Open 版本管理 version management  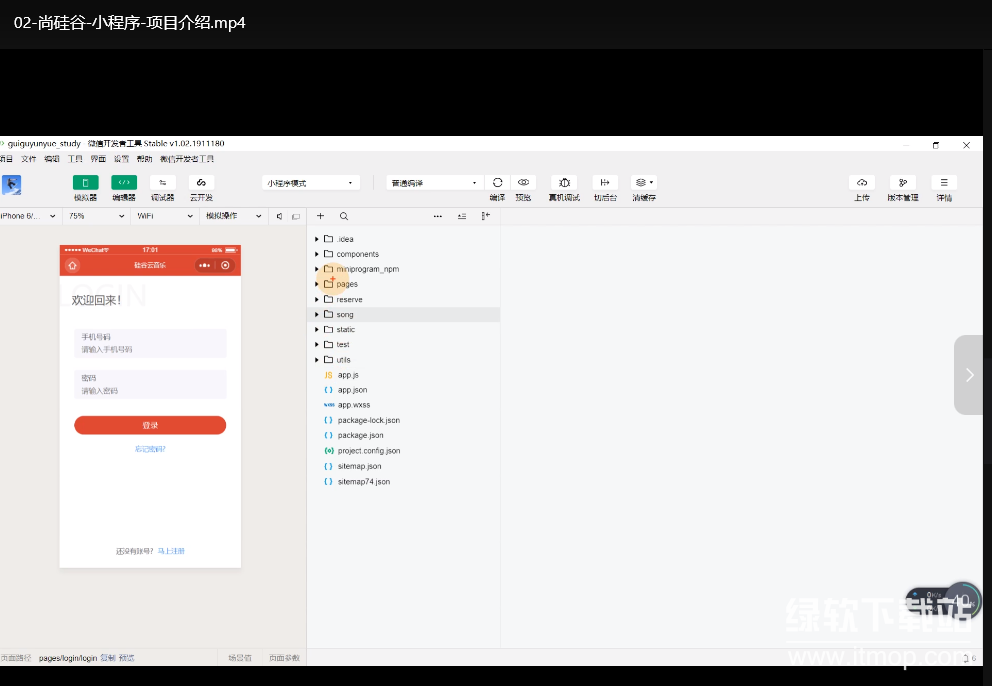pos(903,183)
